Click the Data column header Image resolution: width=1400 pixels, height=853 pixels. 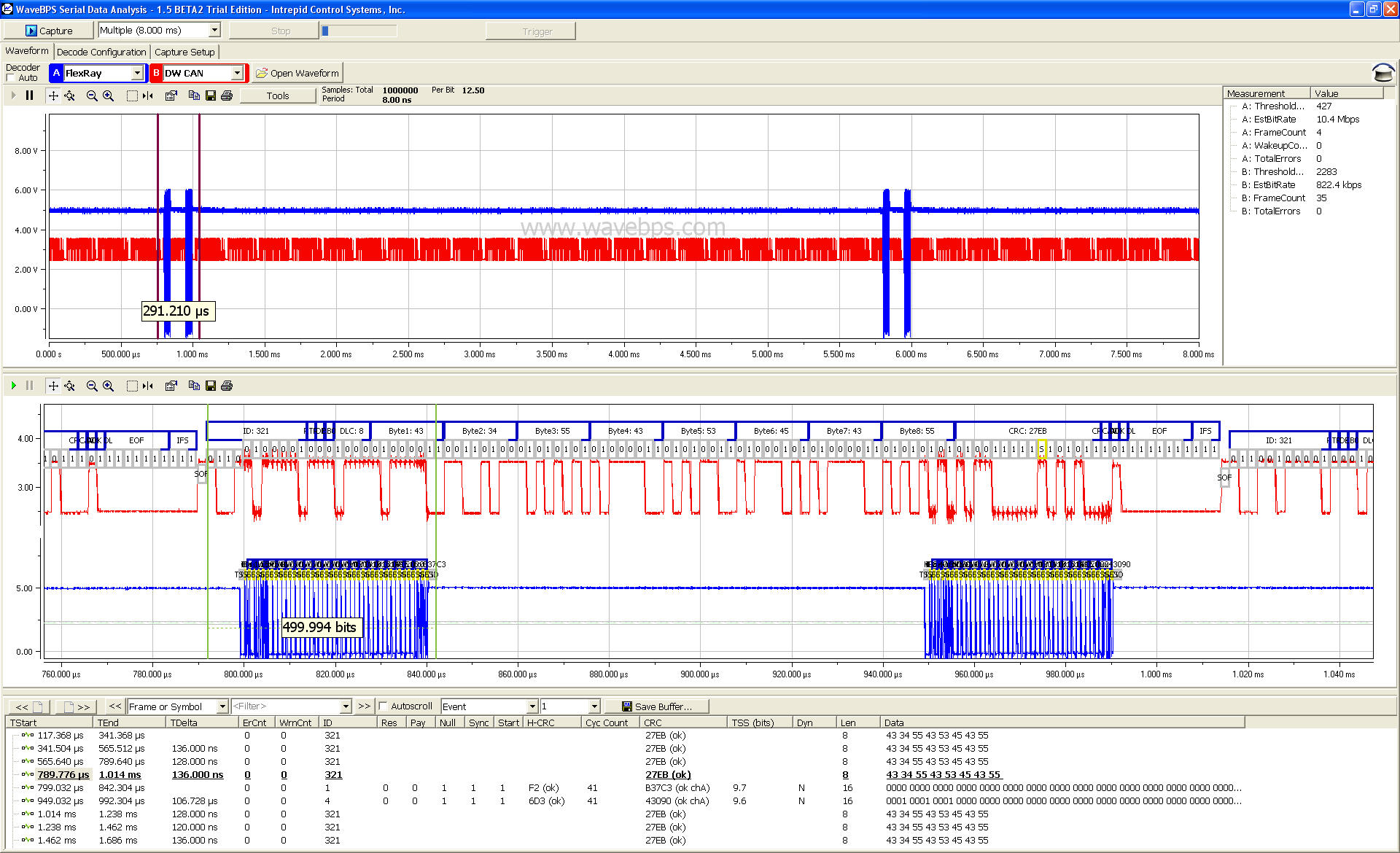tap(1062, 722)
